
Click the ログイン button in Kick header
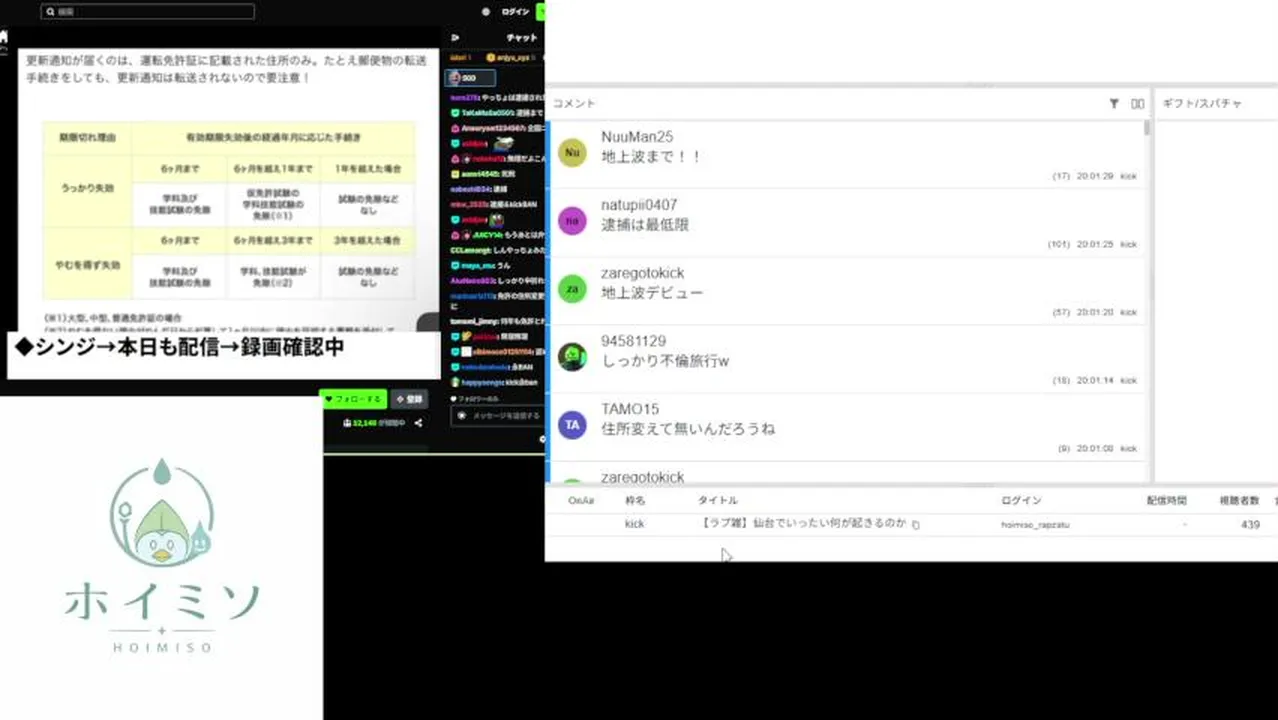pyautogui.click(x=515, y=12)
